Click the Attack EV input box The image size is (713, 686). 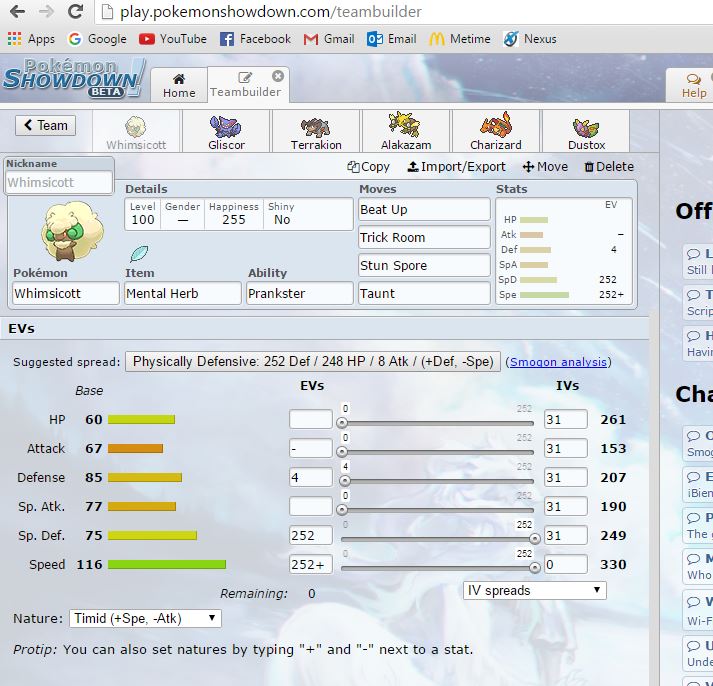(x=311, y=448)
